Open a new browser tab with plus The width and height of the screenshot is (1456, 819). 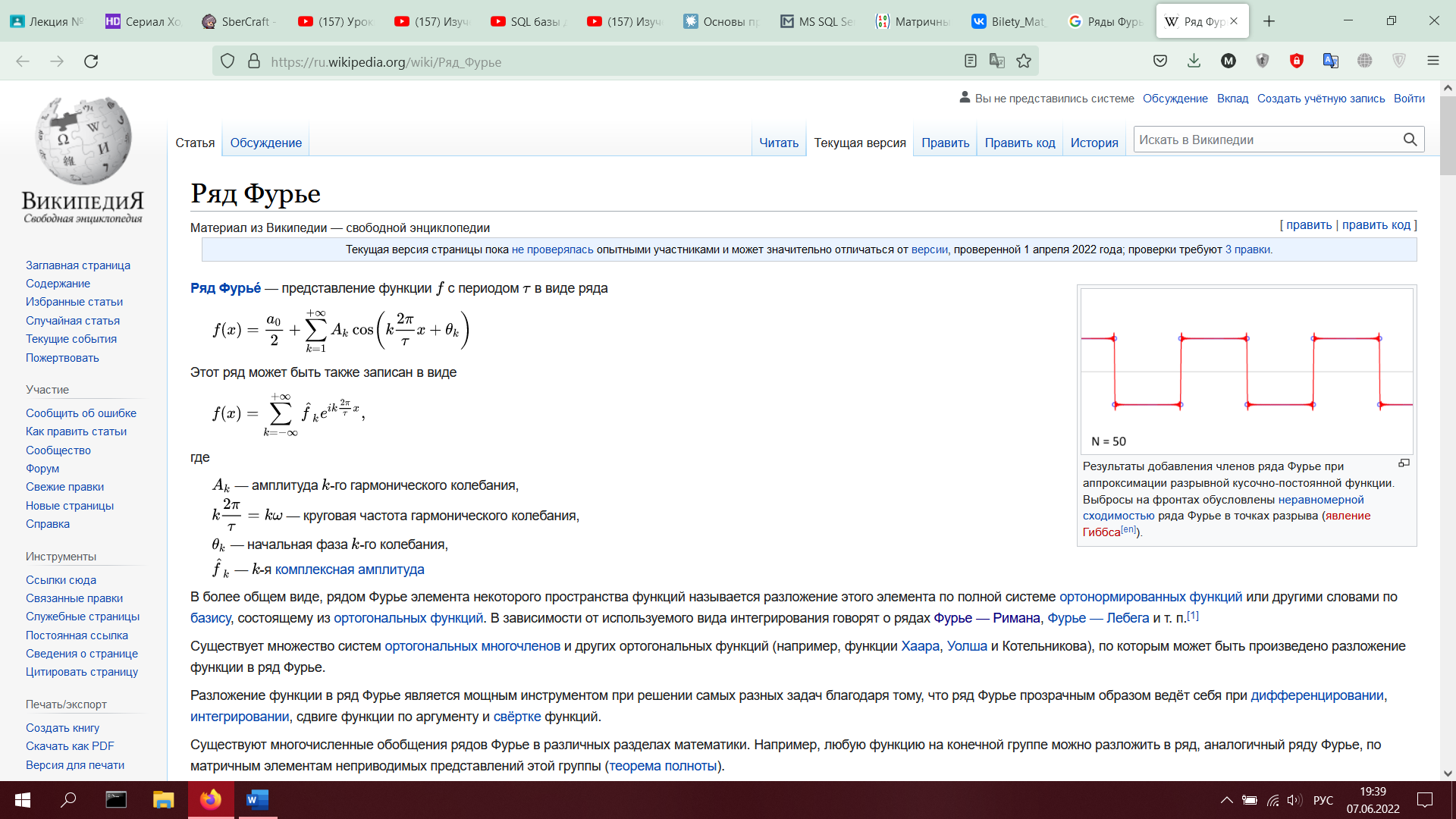pos(1269,21)
